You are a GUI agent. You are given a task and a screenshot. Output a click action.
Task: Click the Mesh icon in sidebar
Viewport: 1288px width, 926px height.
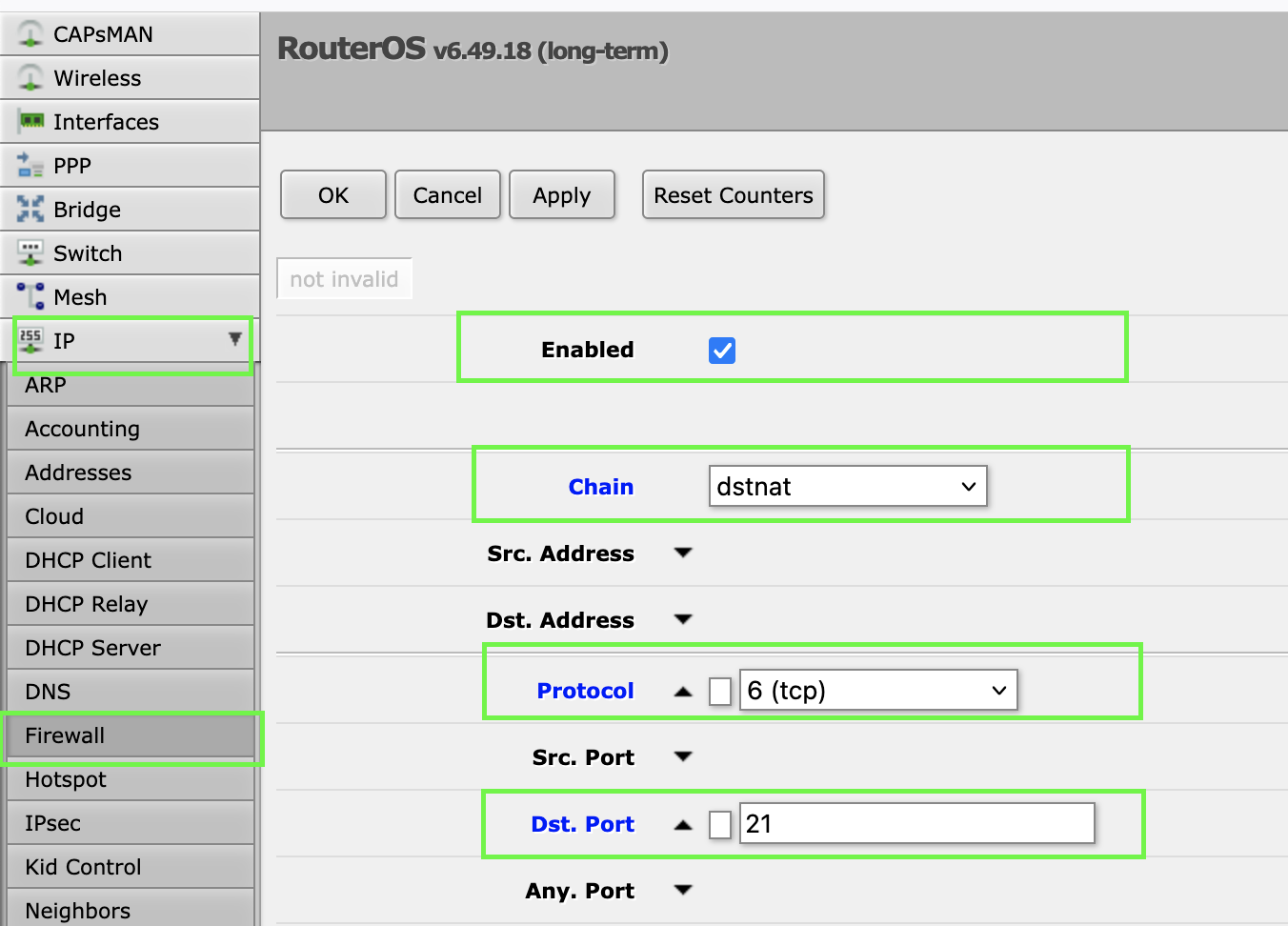pos(30,296)
